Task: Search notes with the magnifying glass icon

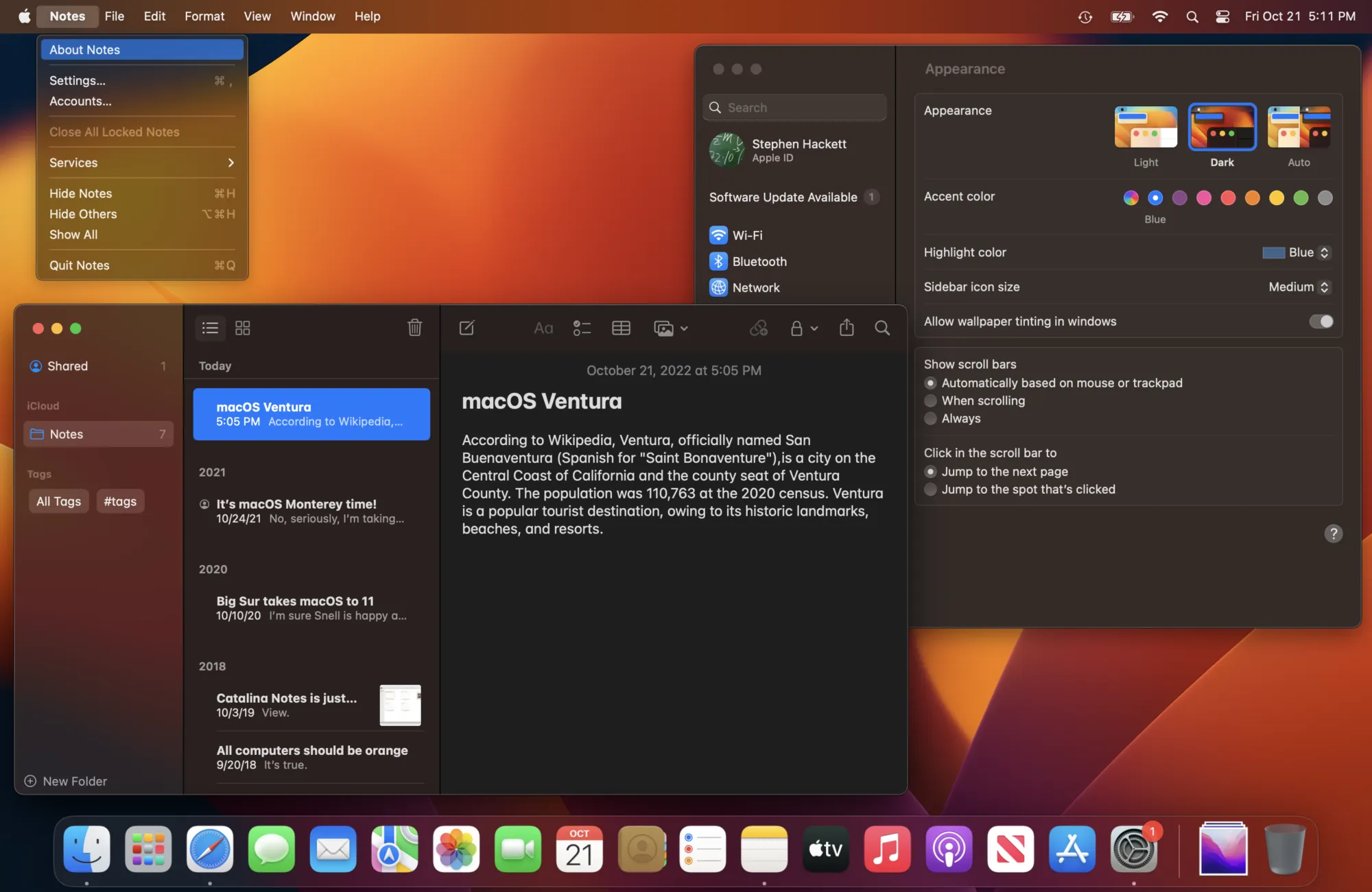Action: pos(882,328)
